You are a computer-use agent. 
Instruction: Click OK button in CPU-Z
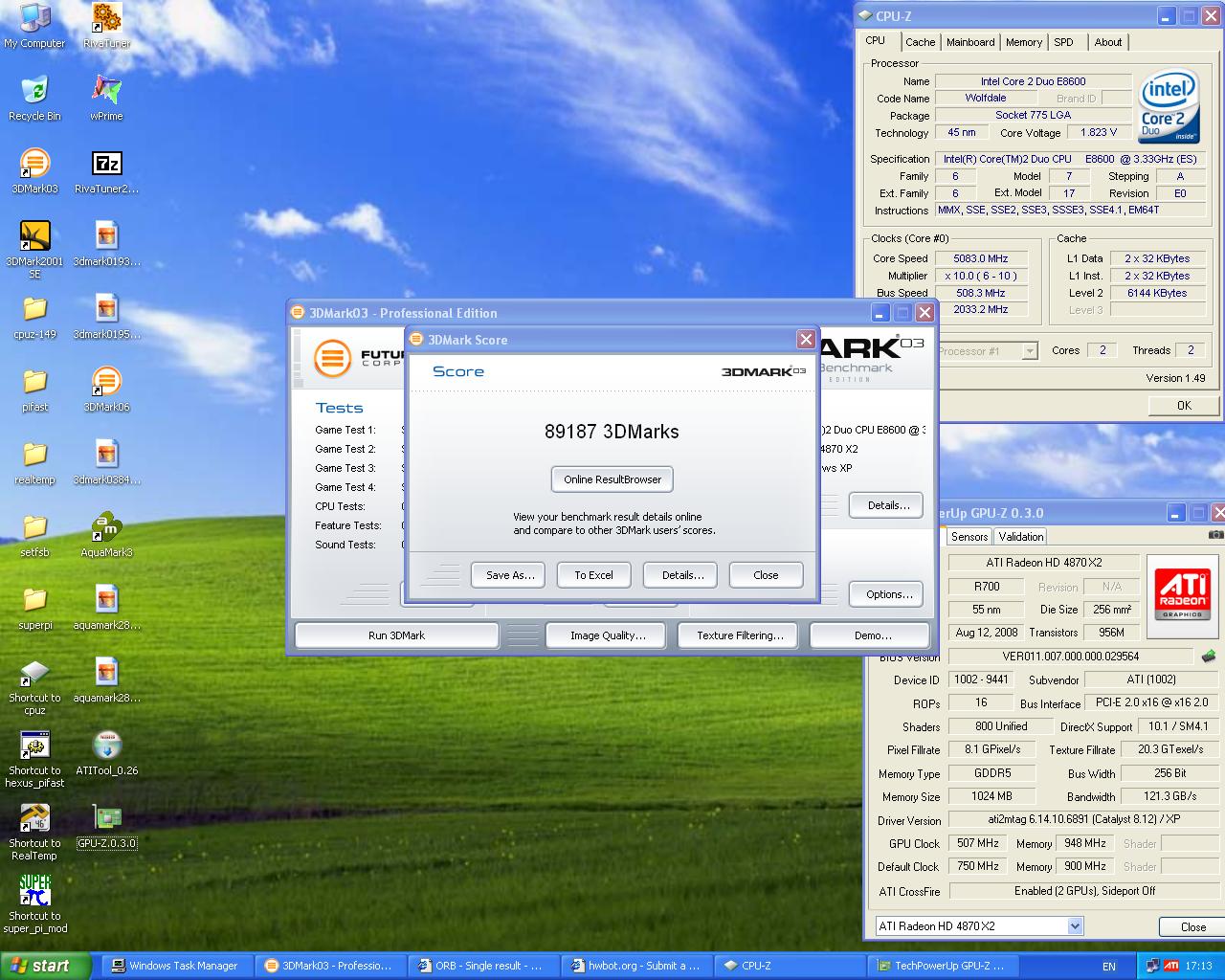(1184, 405)
